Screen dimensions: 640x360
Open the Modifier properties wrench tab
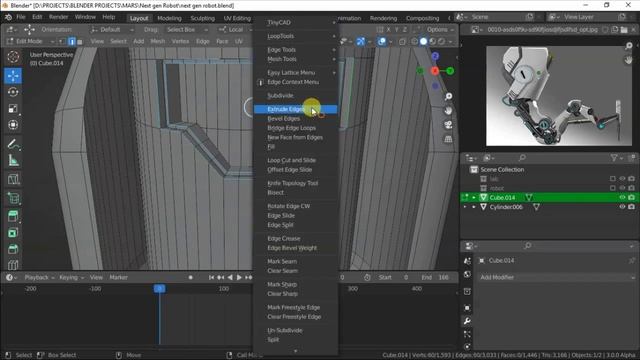tap(467, 321)
